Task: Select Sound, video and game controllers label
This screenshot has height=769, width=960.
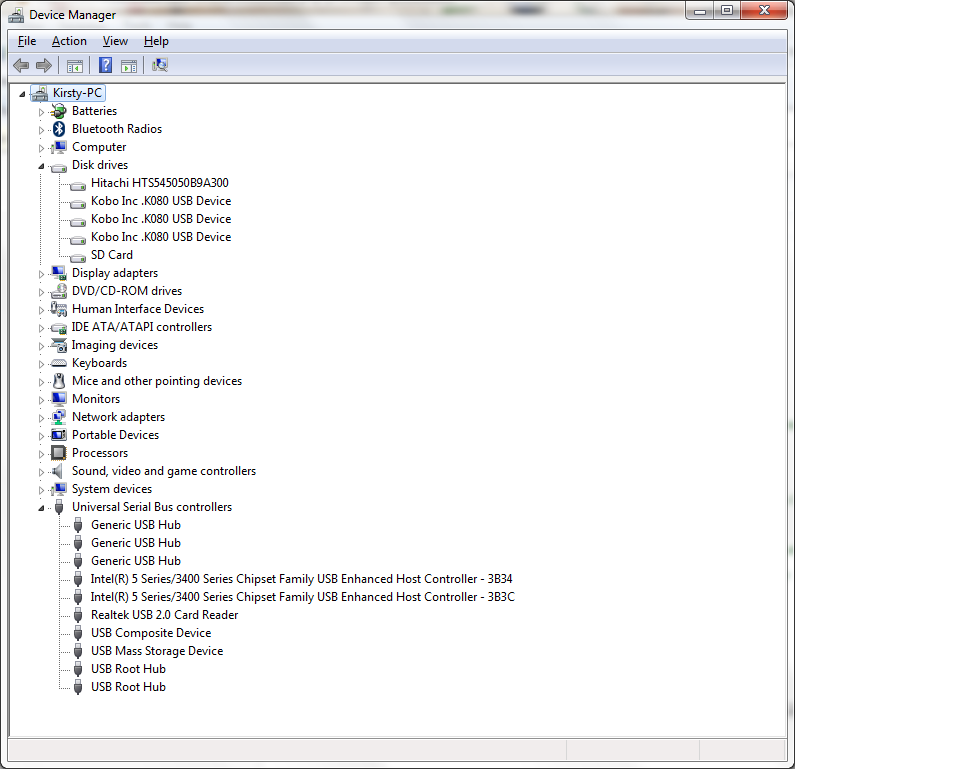Action: [x=164, y=471]
